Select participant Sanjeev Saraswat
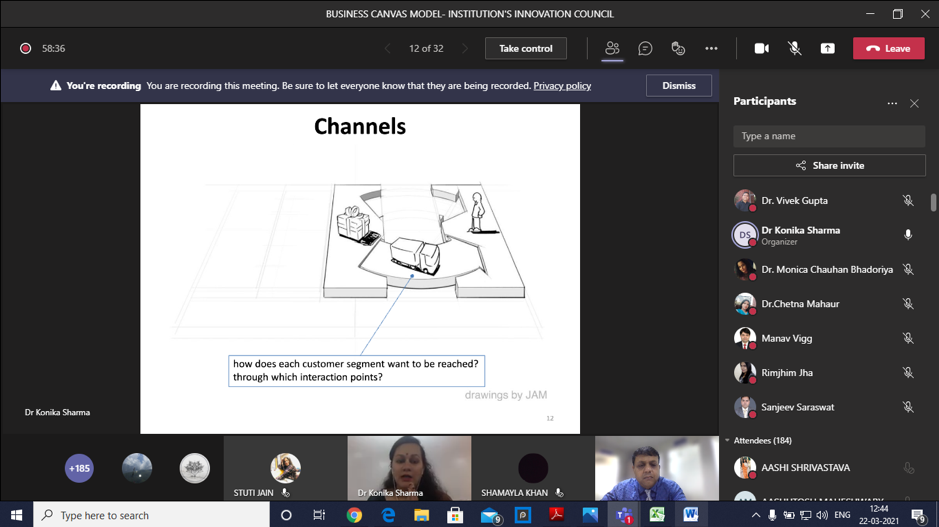Screen dimensions: 939x527 tap(829, 407)
